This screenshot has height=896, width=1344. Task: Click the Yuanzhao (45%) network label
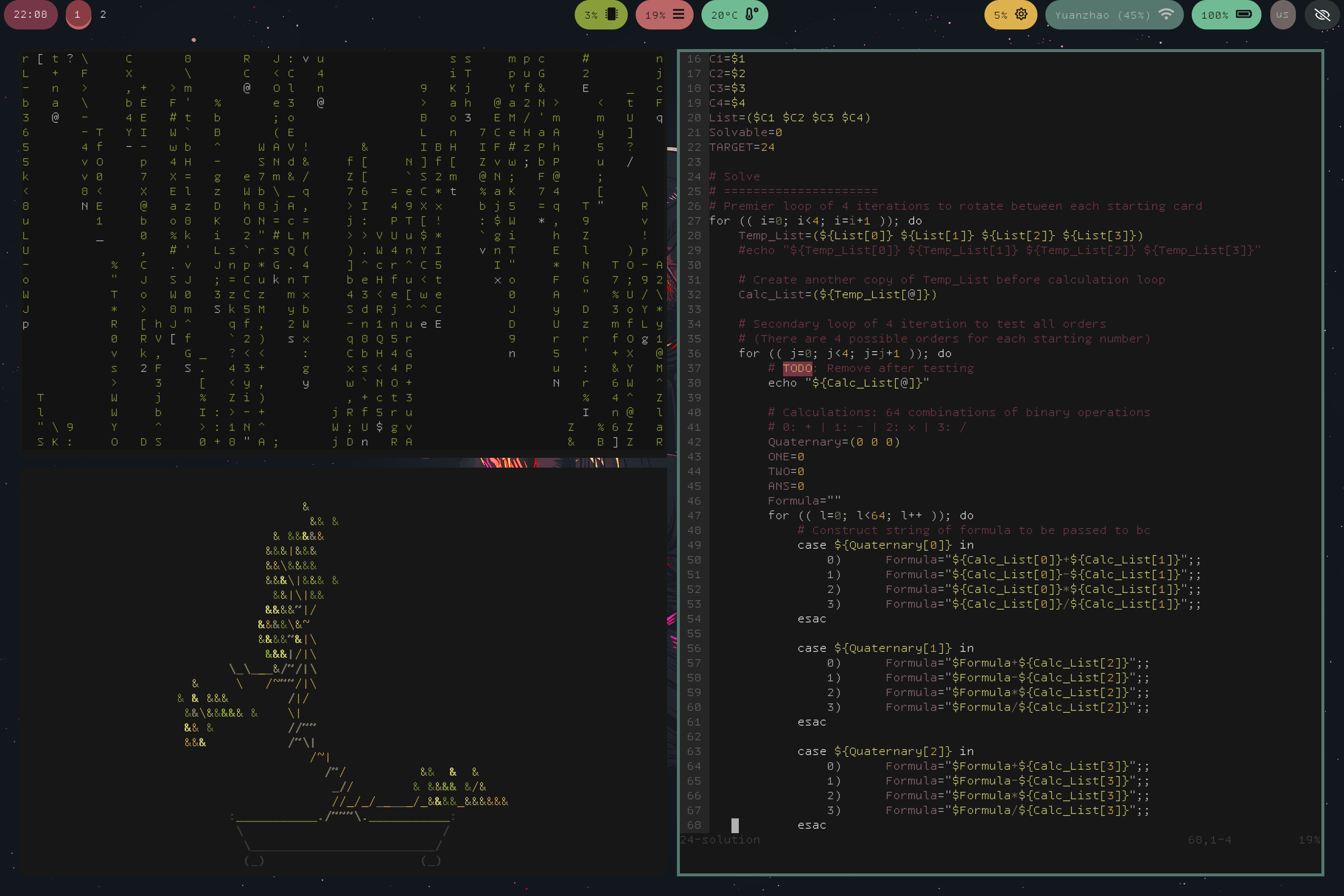pos(1102,15)
